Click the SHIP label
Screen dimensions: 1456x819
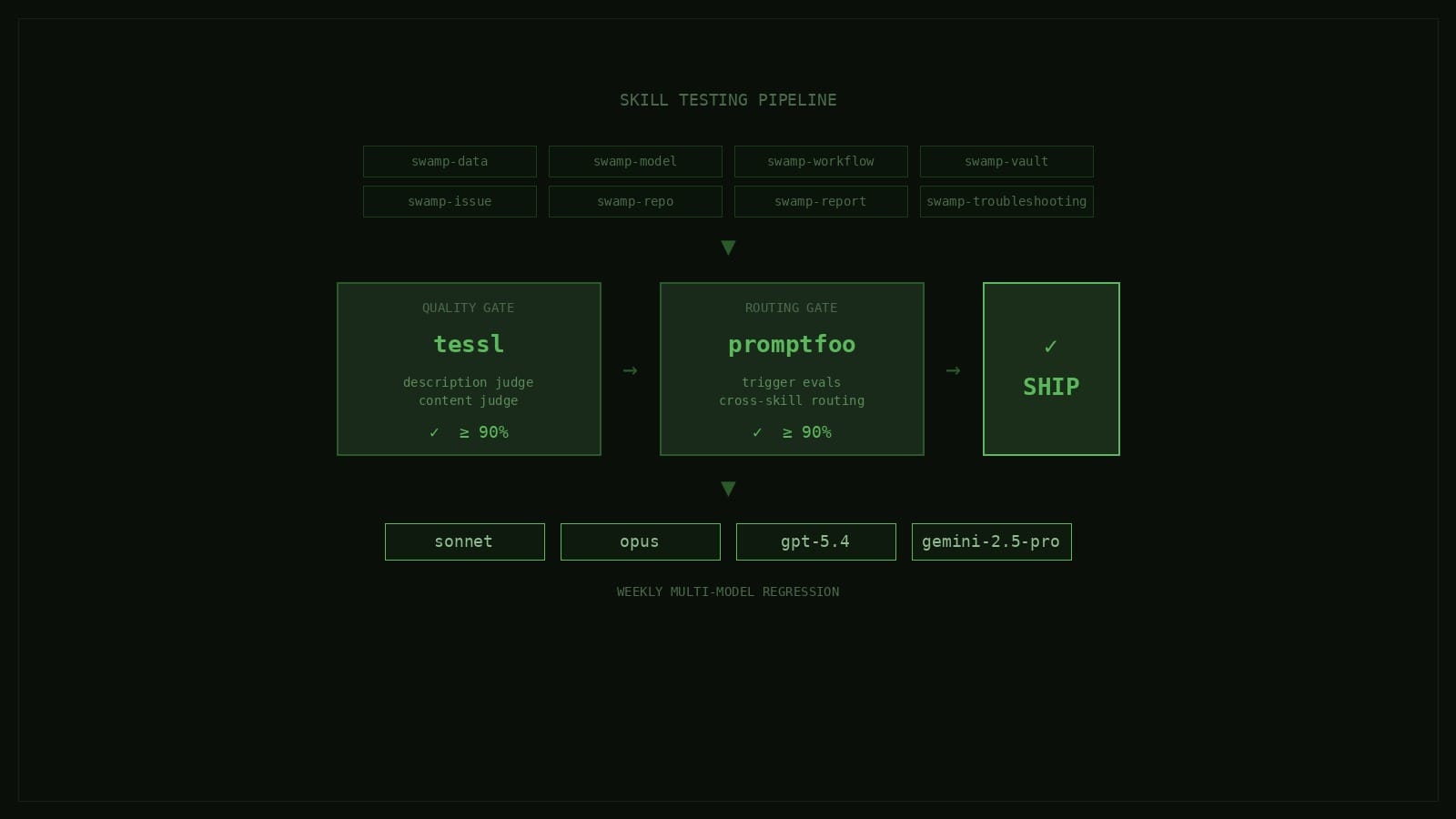(x=1051, y=387)
